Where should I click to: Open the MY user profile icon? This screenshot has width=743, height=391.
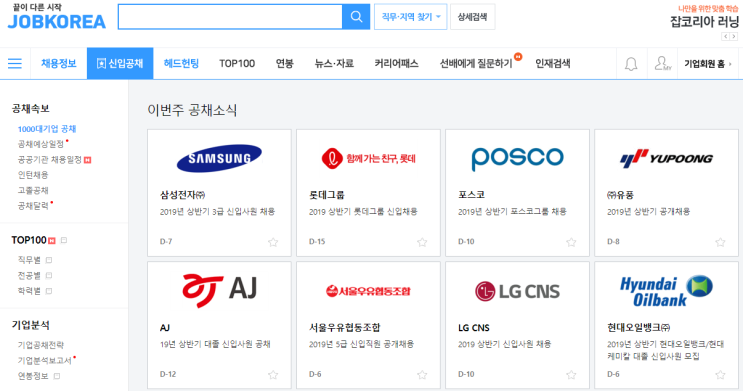[662, 64]
